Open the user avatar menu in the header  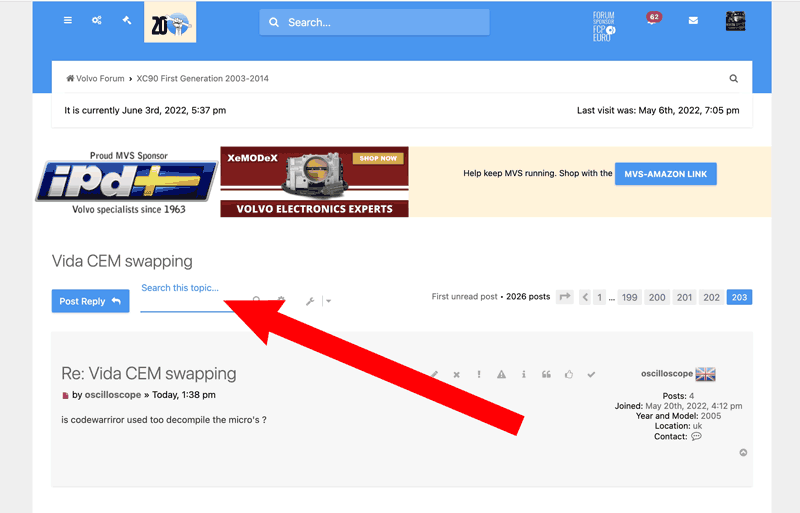pos(735,21)
